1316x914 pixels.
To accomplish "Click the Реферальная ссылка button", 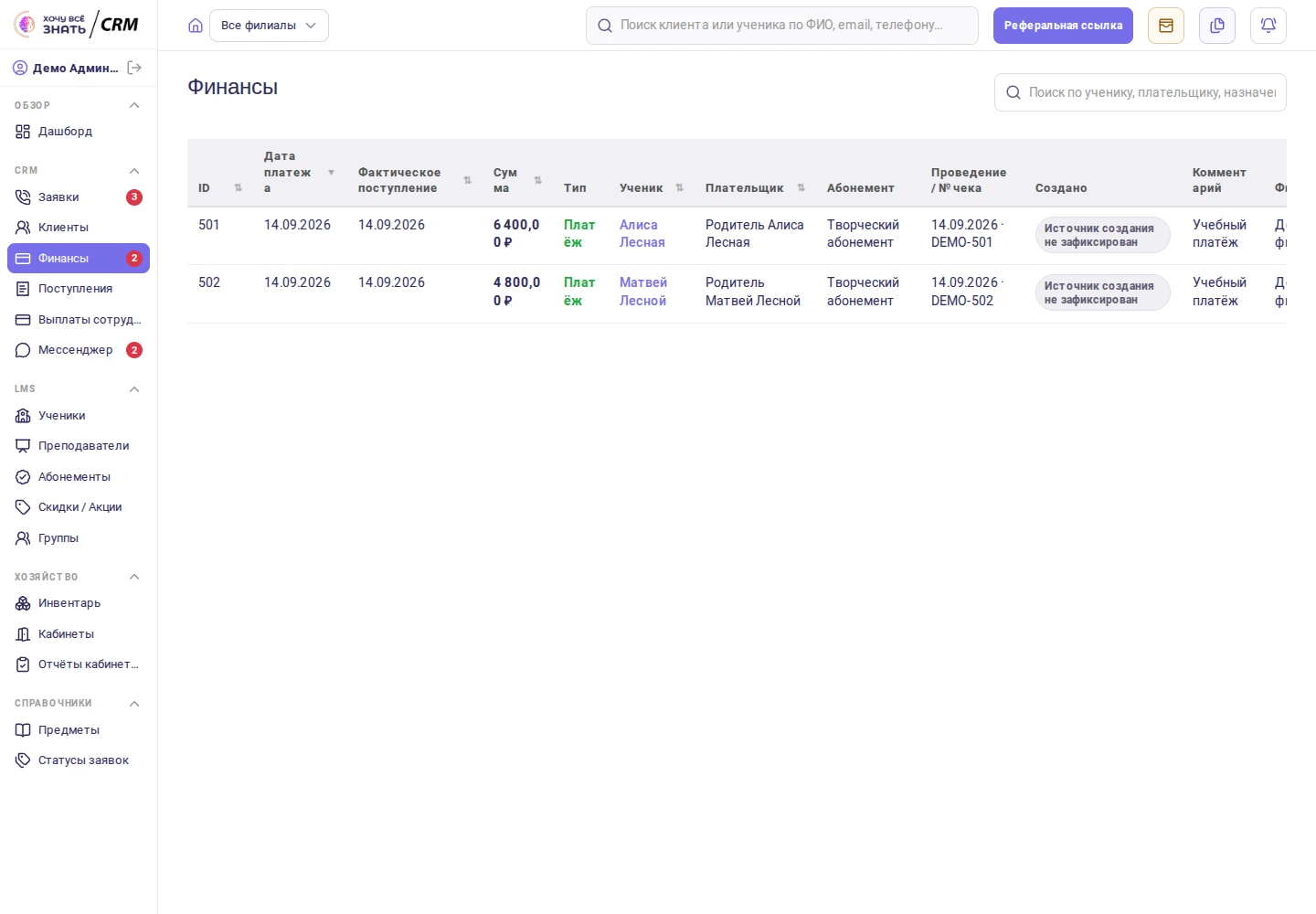I will pos(1063,26).
